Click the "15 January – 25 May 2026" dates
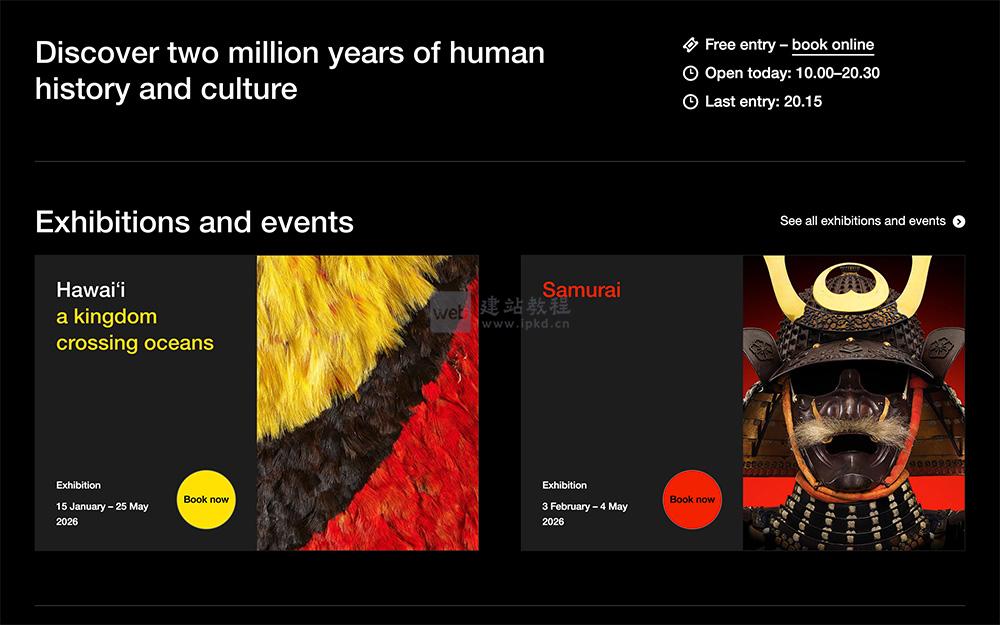1000x625 pixels. [100, 515]
